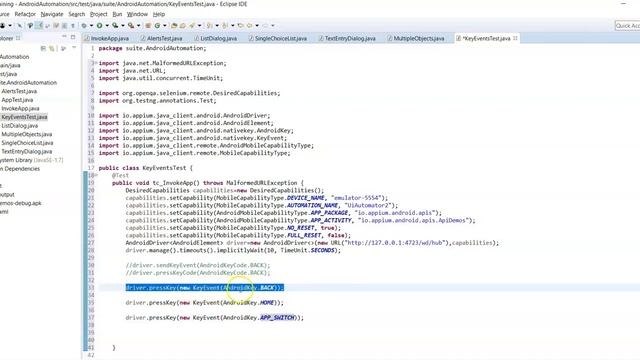Click the green Run button in toolbar
Viewport: 640px width, 360px height.
(99, 25)
